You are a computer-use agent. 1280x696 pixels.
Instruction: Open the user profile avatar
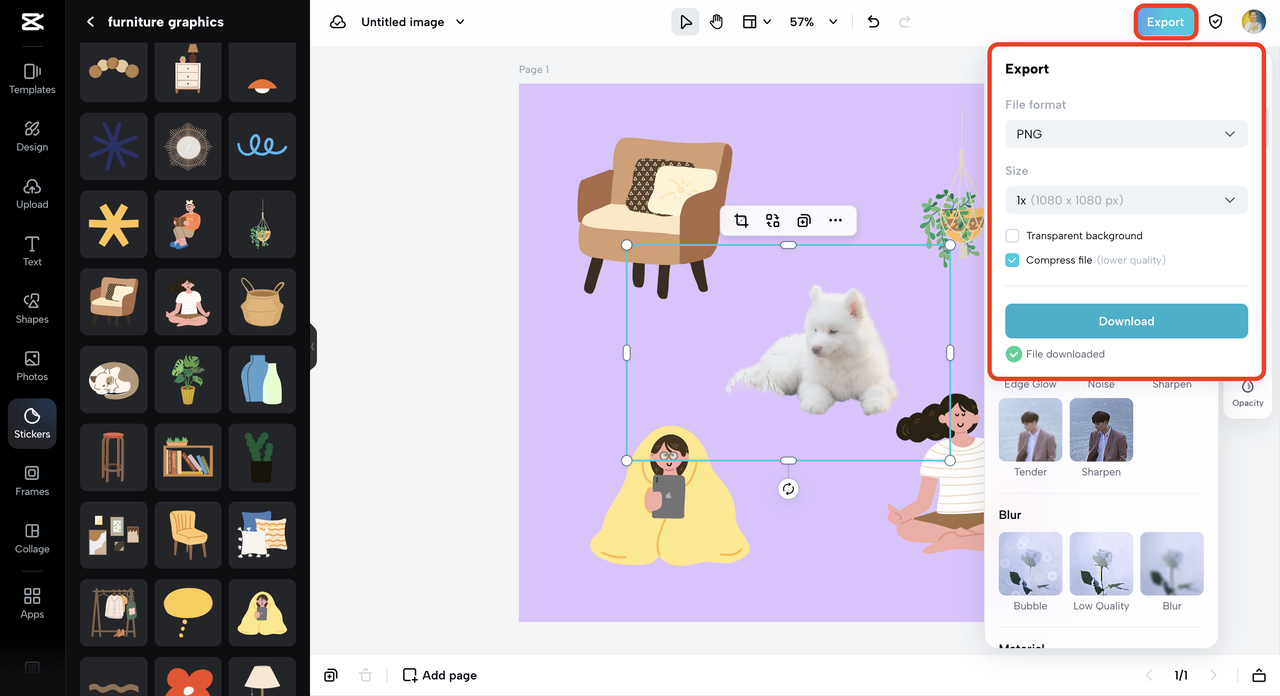[1253, 22]
